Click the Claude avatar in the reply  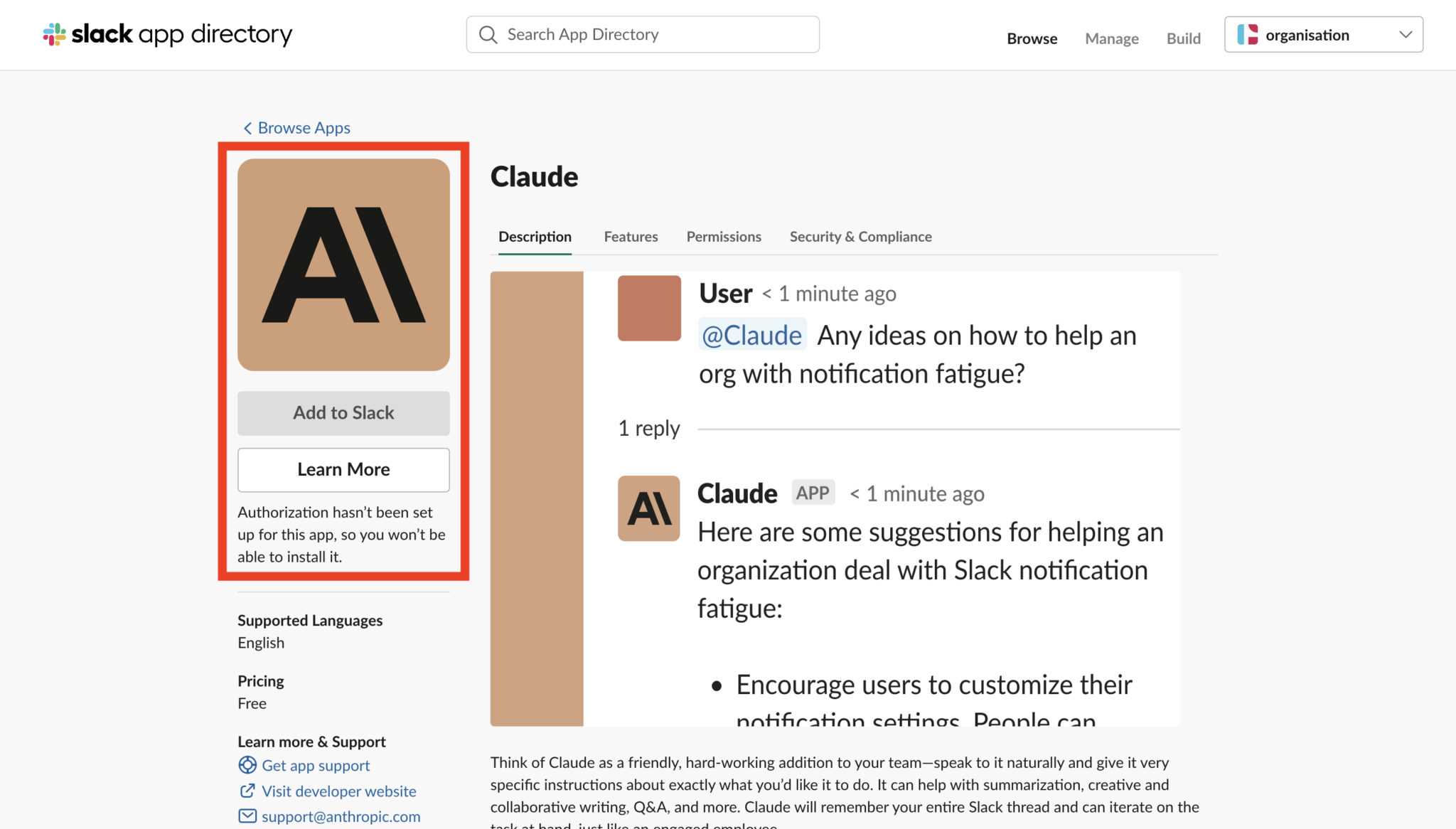[x=648, y=508]
